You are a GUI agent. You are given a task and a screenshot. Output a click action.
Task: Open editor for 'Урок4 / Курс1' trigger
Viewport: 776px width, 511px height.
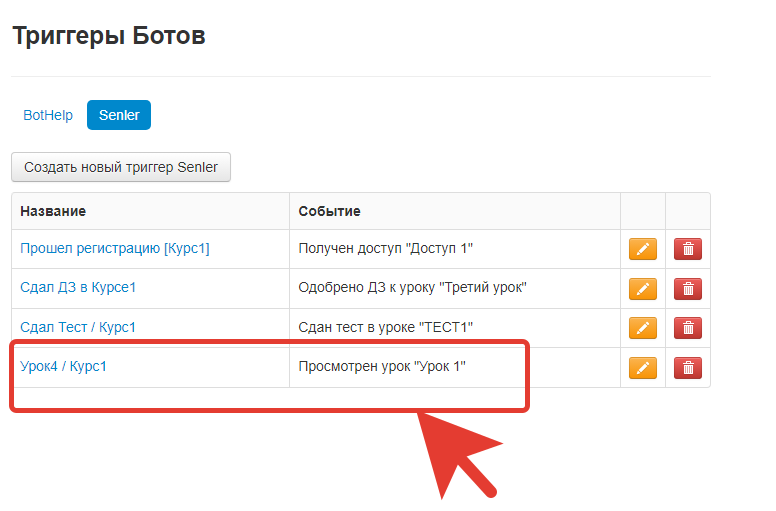tap(642, 368)
